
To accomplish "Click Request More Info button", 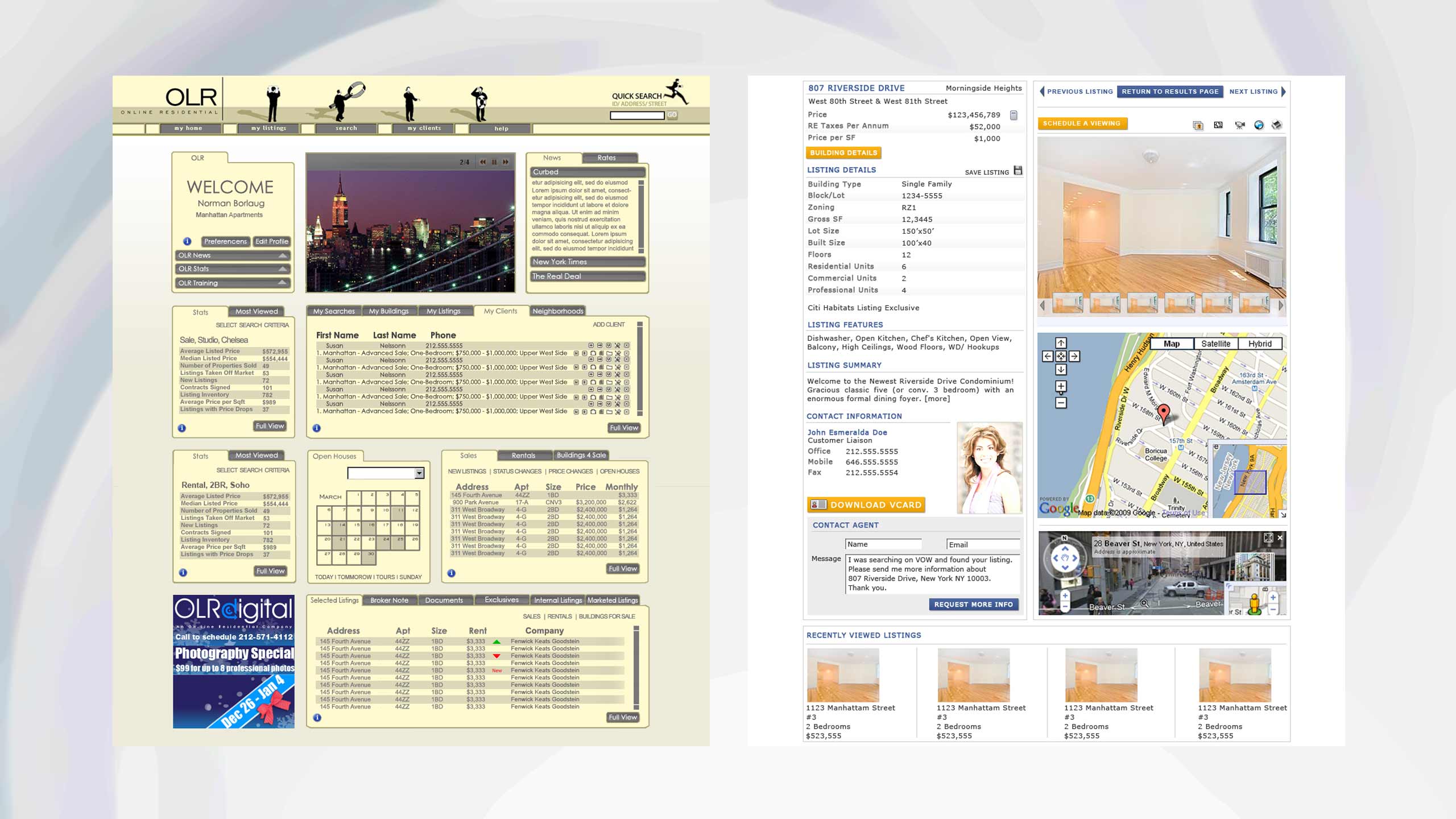I will click(973, 605).
